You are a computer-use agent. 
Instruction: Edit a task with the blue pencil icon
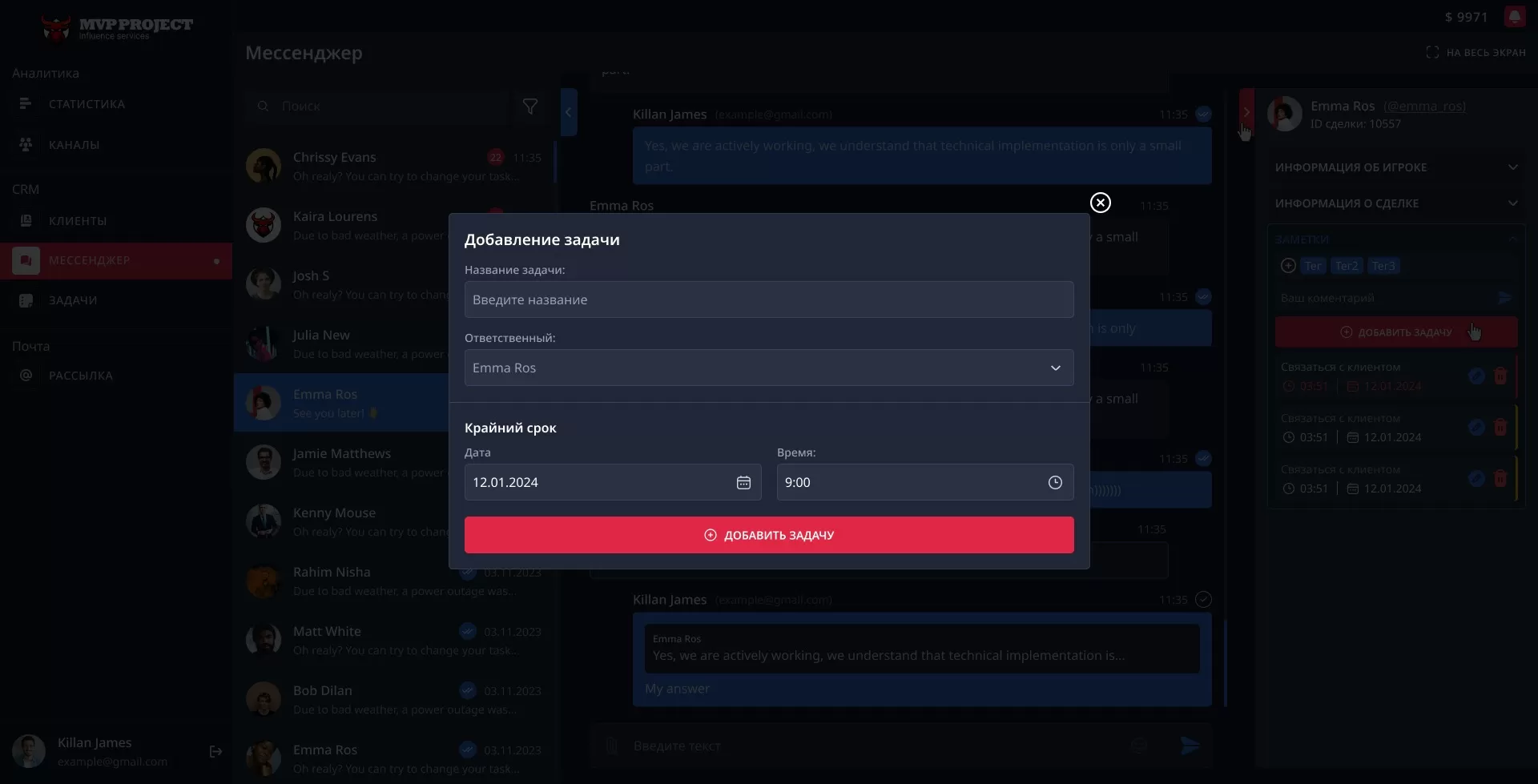pyautogui.click(x=1476, y=376)
